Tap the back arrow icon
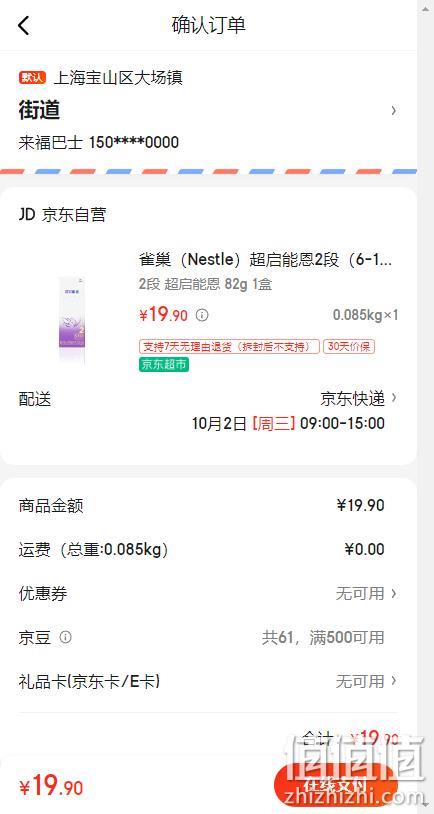 click(x=24, y=25)
